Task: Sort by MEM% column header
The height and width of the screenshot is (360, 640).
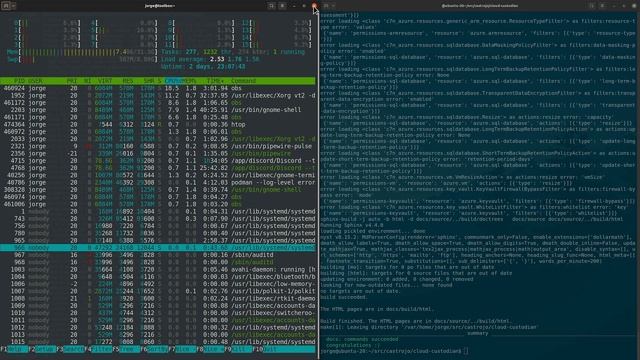Action: click(x=189, y=81)
